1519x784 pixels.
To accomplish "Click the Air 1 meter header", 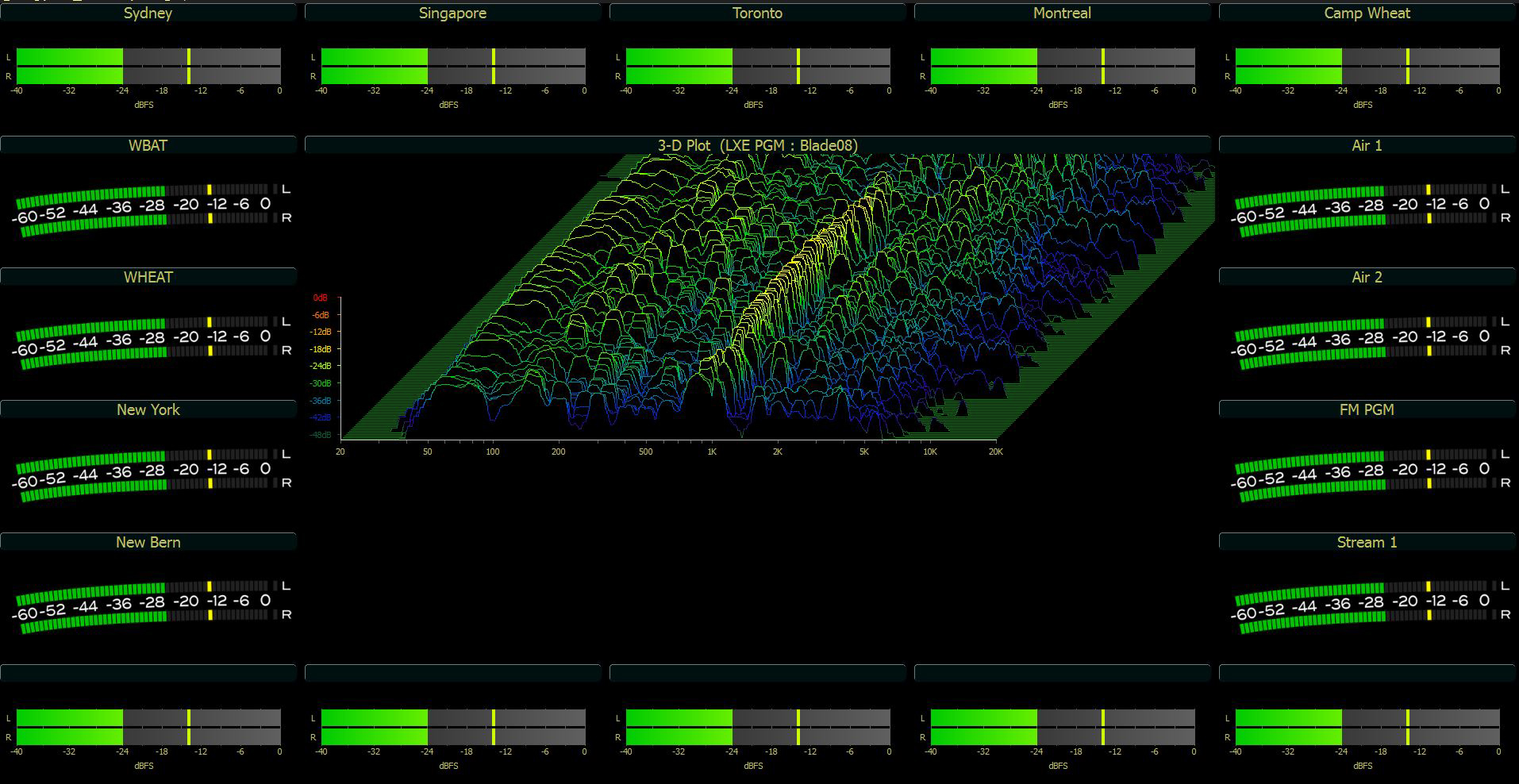I will click(x=1367, y=146).
